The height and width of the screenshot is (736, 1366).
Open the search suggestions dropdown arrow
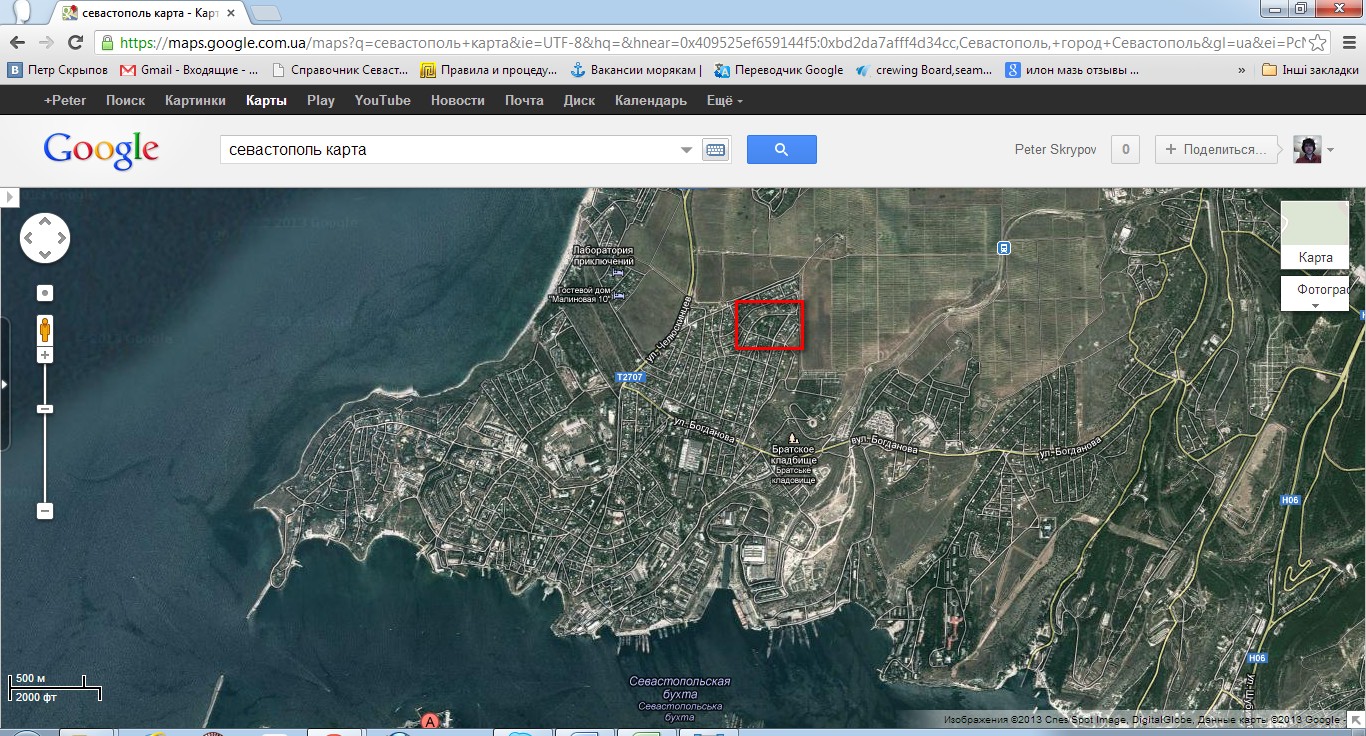coord(686,150)
